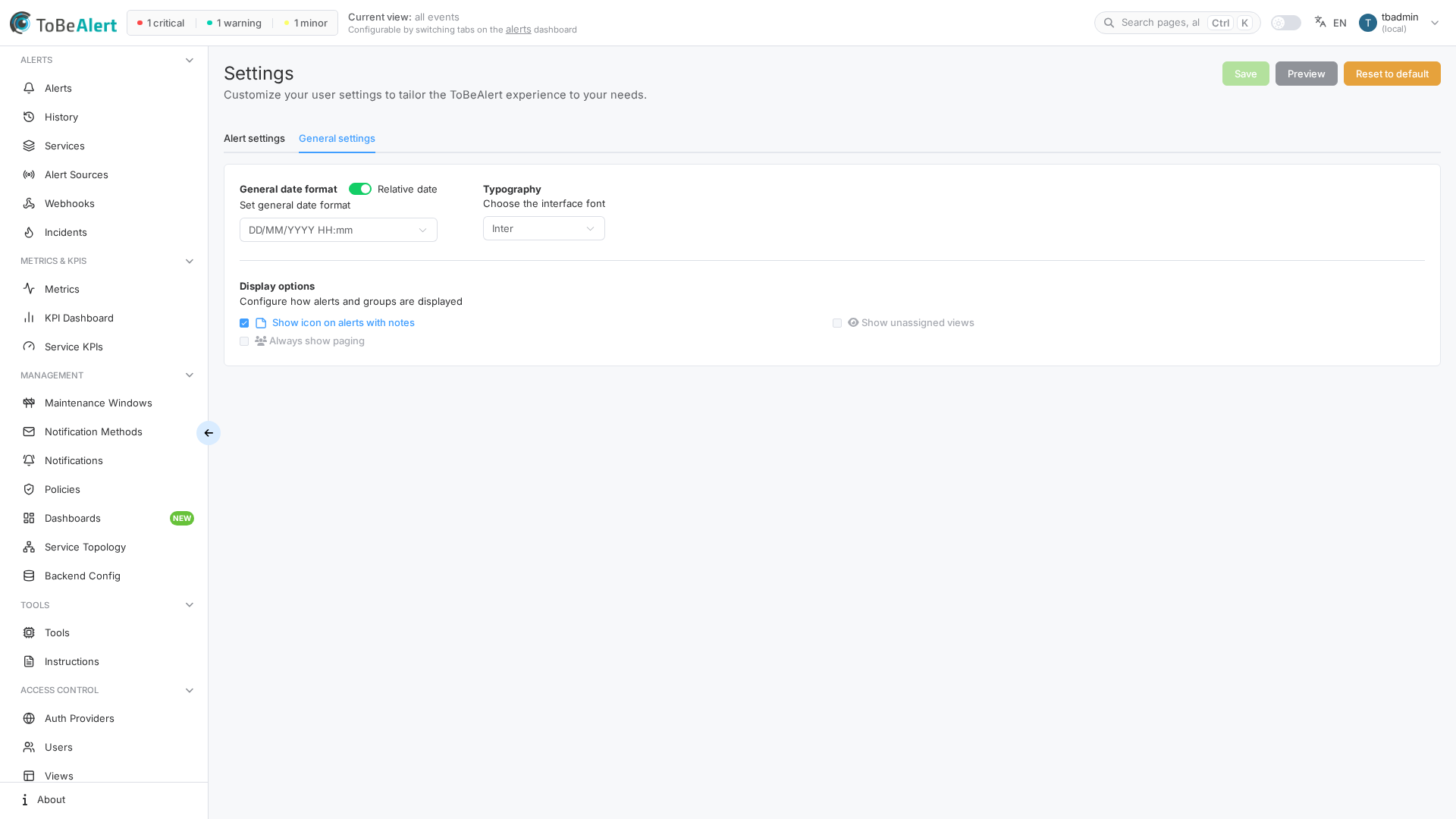1456x819 pixels.
Task: Collapse the ALERTS sidebar section
Action: tap(190, 60)
